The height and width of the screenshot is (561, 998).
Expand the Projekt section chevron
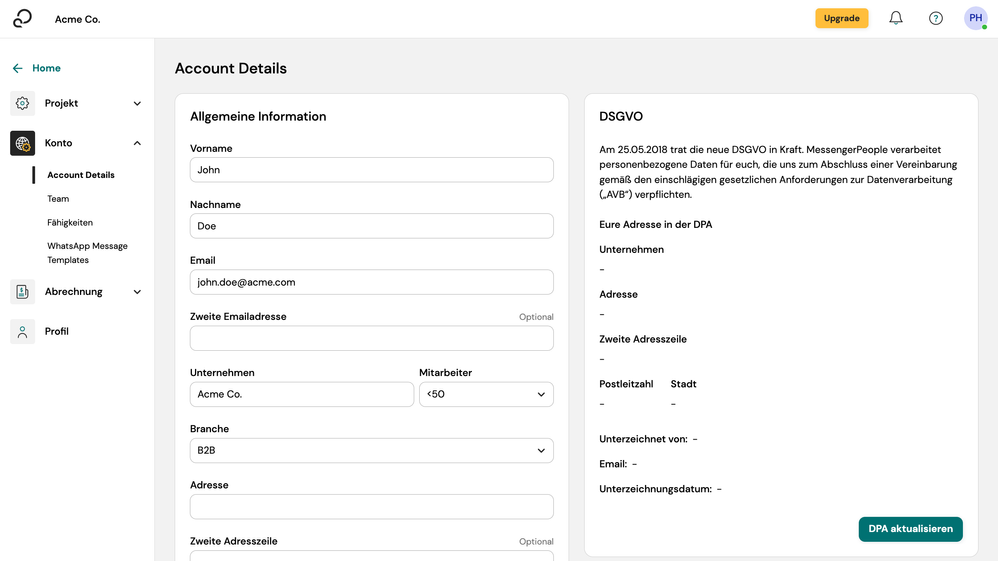click(x=137, y=104)
